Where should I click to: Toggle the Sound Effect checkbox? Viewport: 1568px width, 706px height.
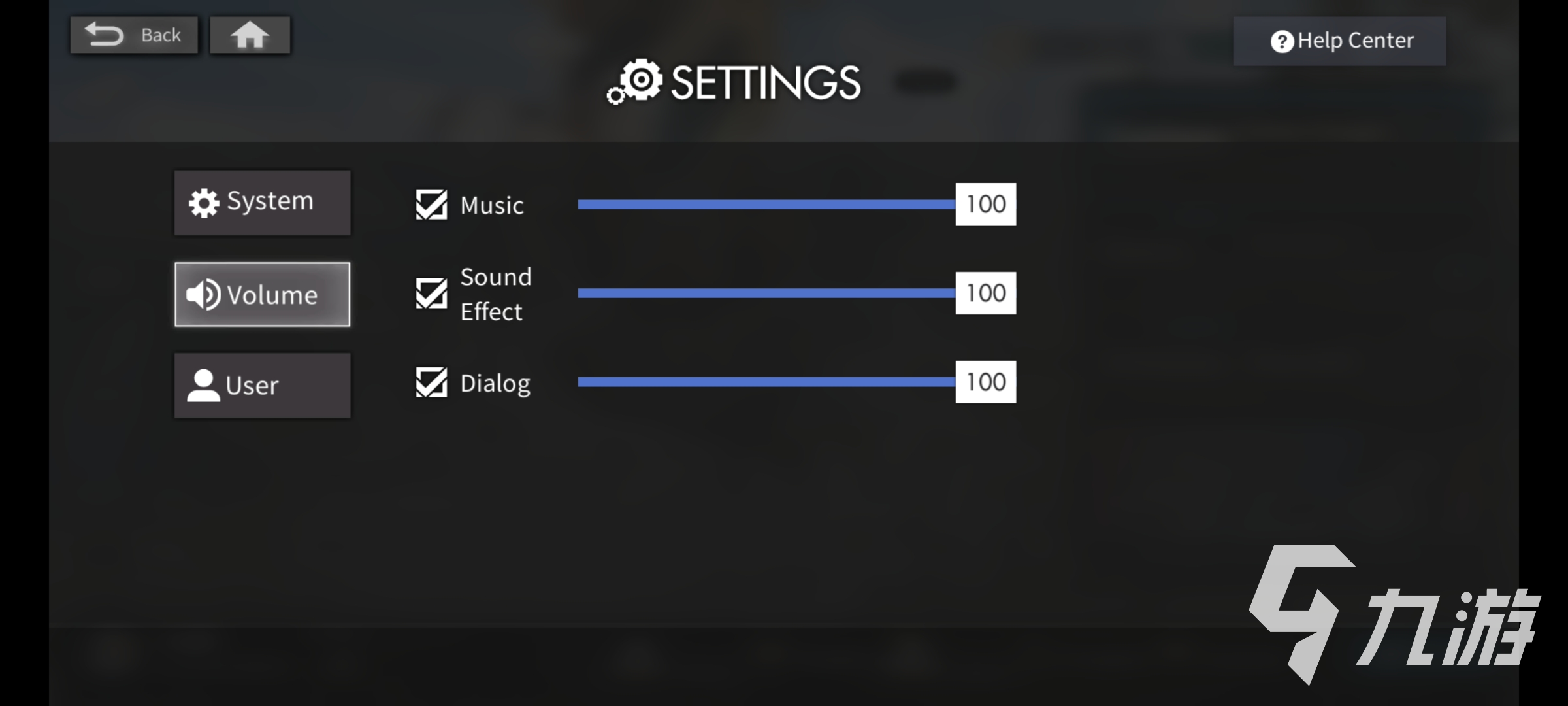click(x=431, y=294)
